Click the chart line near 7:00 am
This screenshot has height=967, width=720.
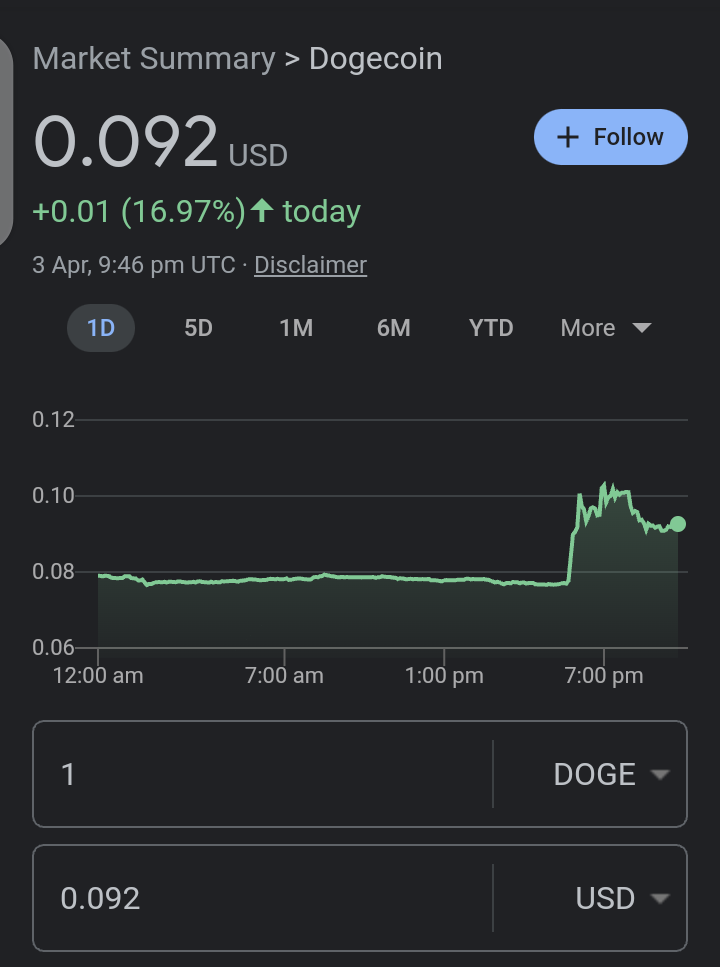pyautogui.click(x=284, y=579)
